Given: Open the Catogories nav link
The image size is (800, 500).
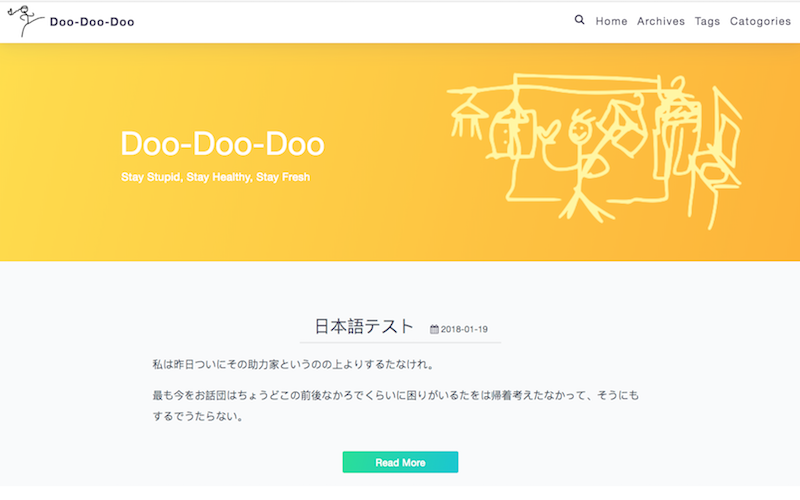Looking at the screenshot, I should tap(760, 21).
